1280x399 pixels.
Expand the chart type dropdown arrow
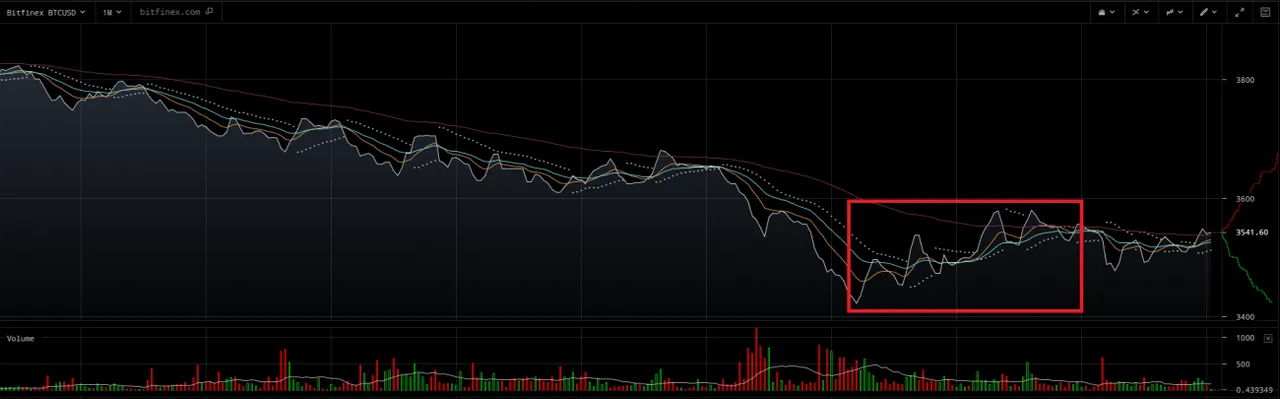pyautogui.click(x=1180, y=12)
